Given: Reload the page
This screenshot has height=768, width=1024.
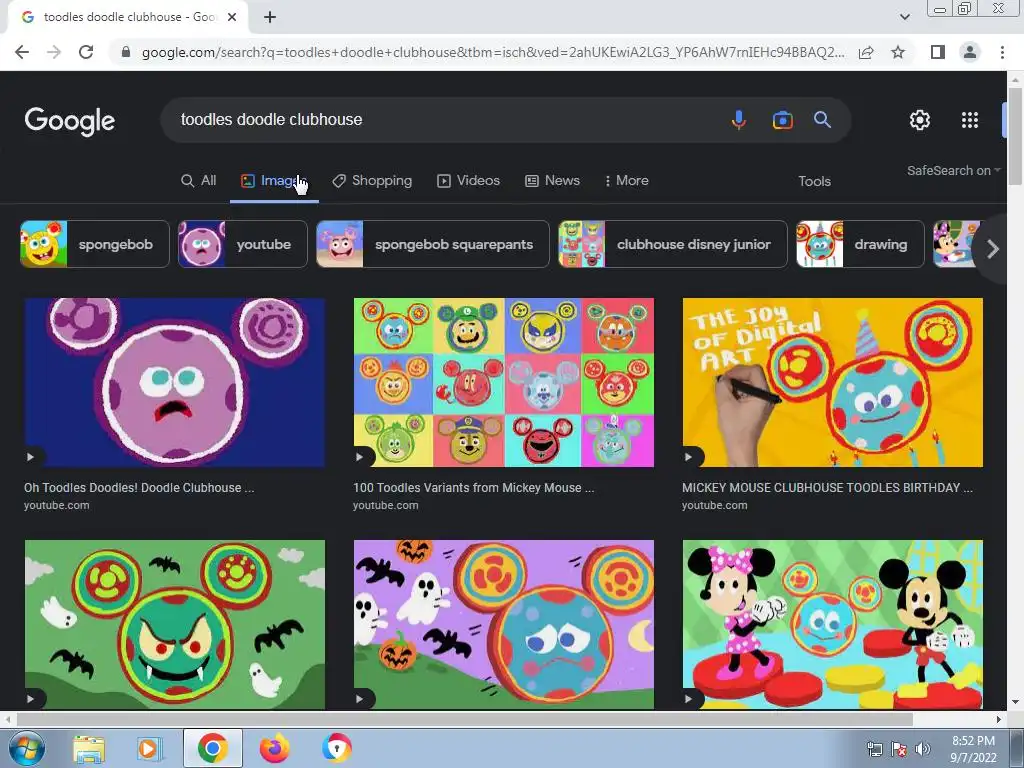Looking at the screenshot, I should [86, 52].
